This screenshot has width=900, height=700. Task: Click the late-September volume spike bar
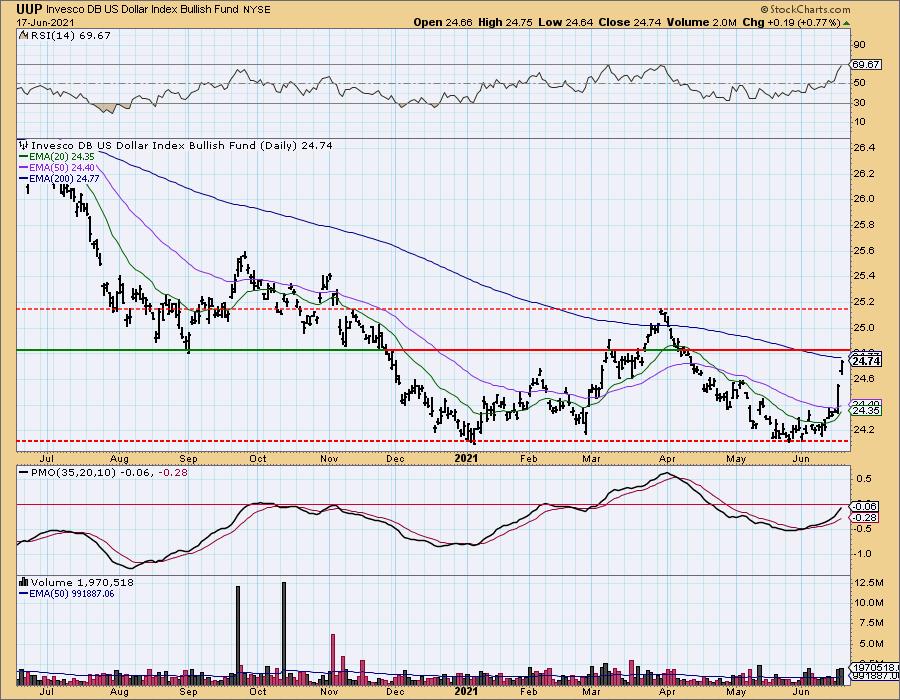238,635
